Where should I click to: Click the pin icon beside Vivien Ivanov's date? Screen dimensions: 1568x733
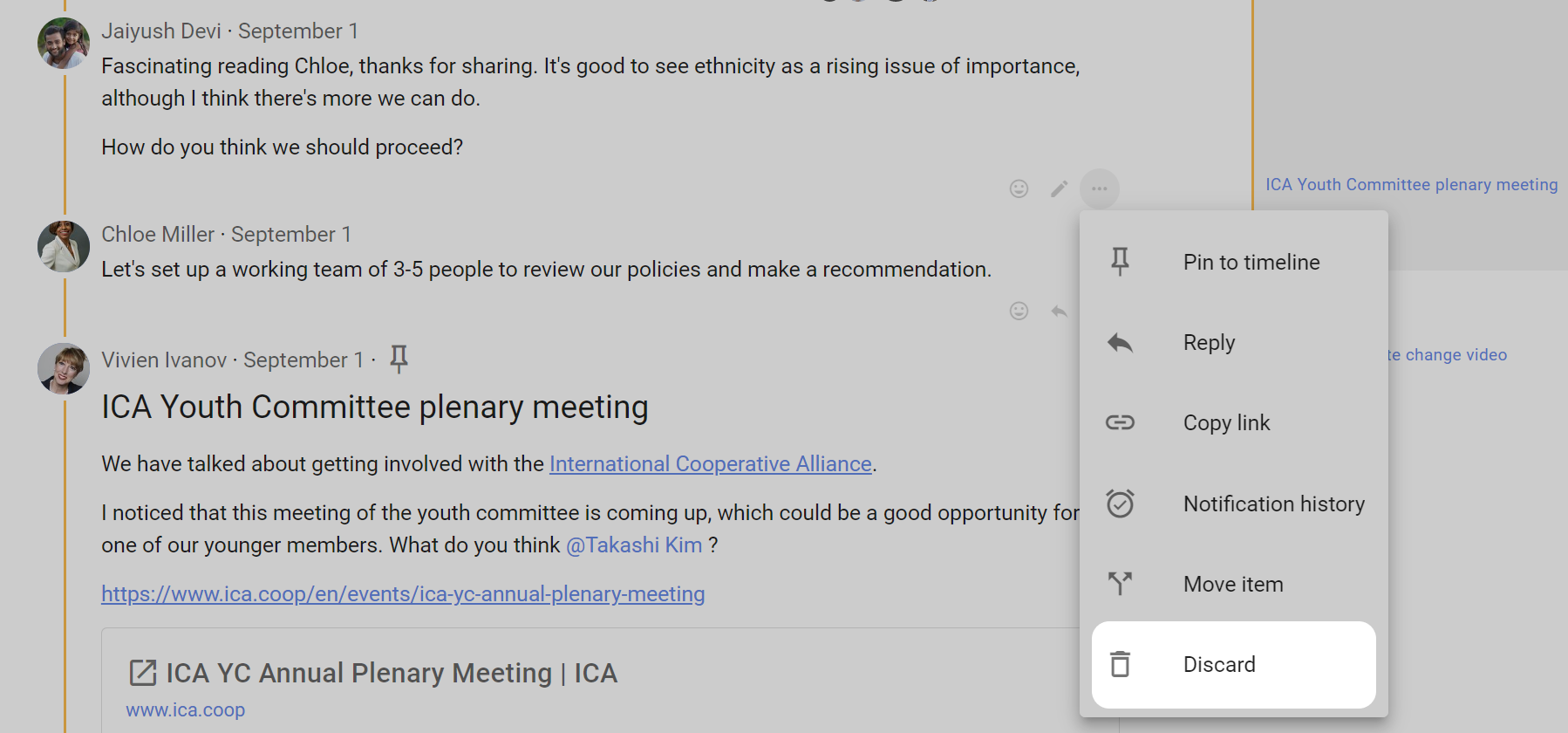[399, 359]
